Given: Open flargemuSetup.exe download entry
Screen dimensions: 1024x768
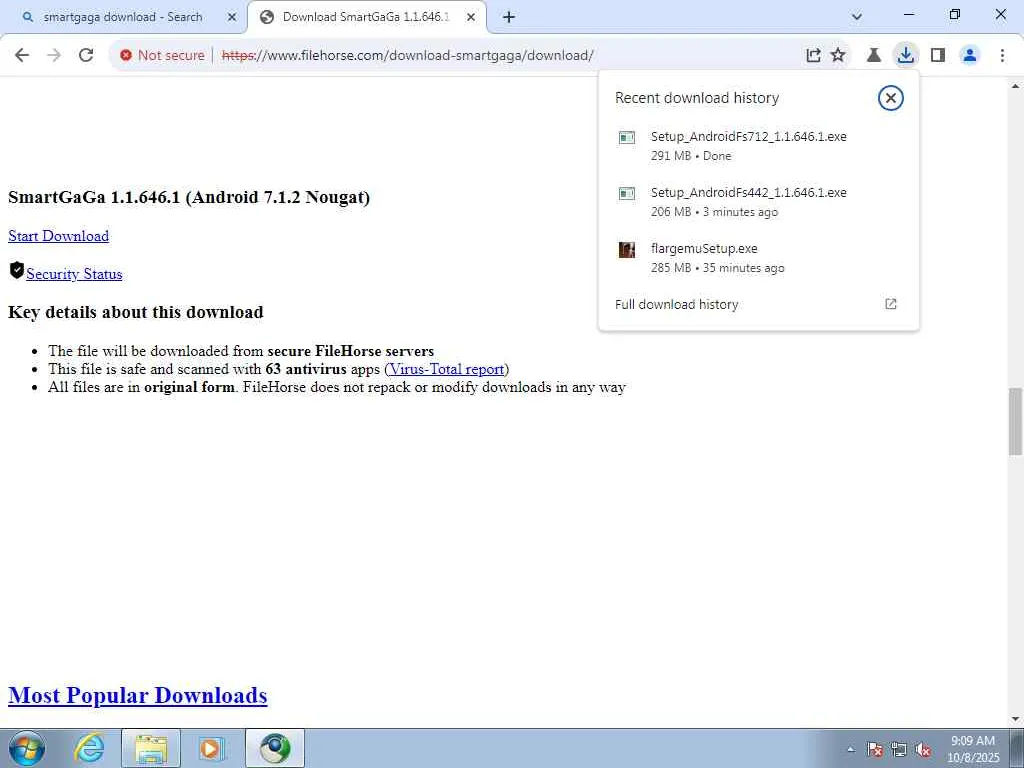Looking at the screenshot, I should point(758,258).
